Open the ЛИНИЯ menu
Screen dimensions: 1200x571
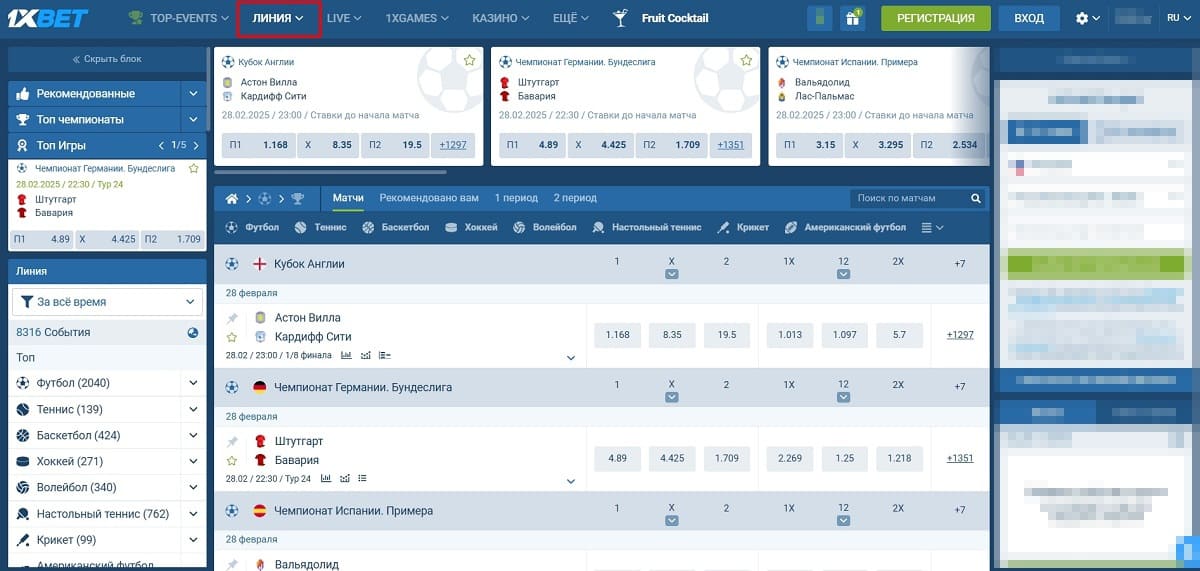(279, 18)
